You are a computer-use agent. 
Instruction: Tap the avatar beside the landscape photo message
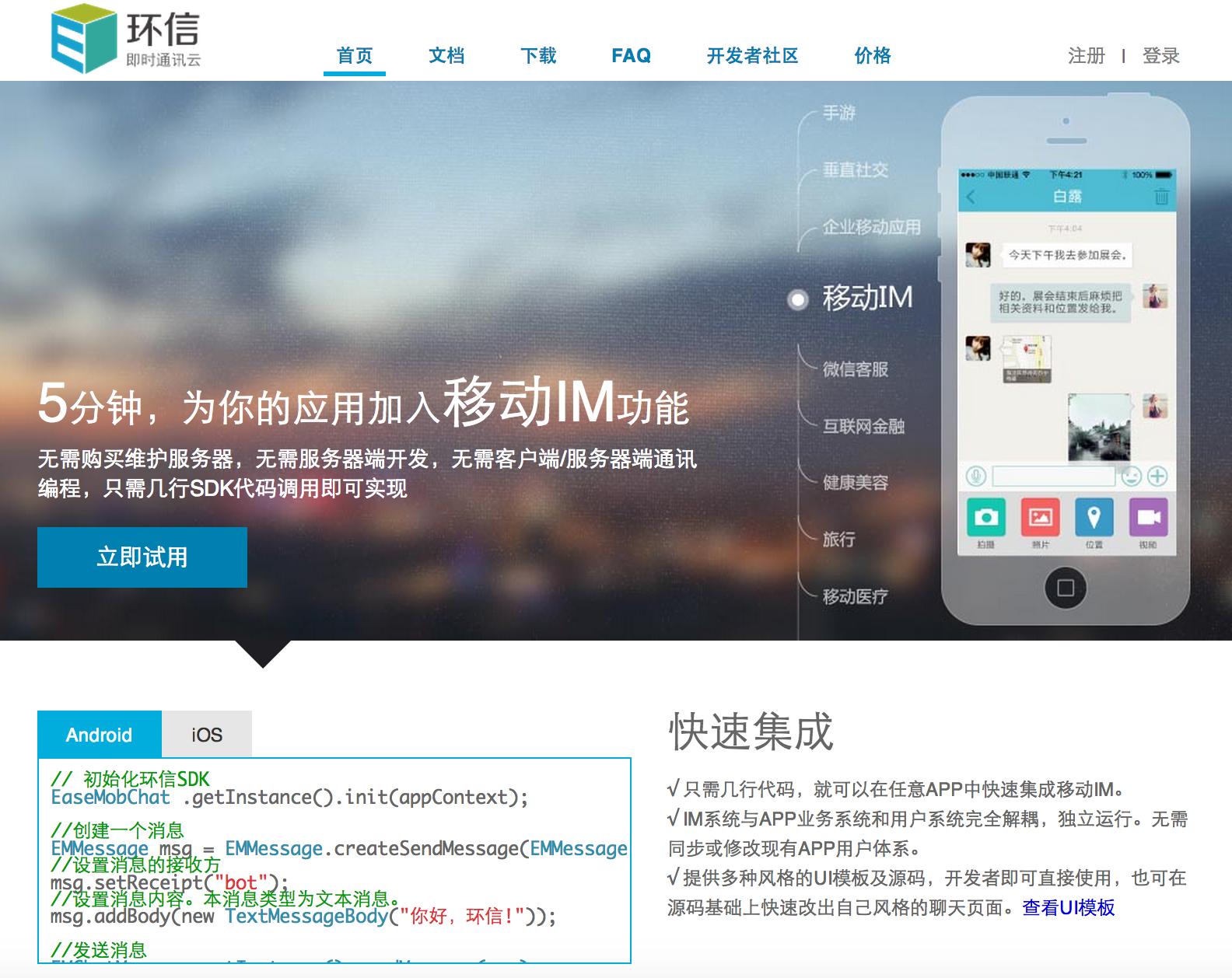(1154, 406)
